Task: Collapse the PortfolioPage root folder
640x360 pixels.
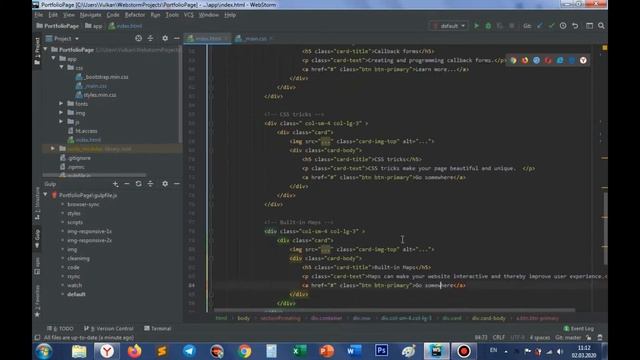Action: [x=46, y=50]
